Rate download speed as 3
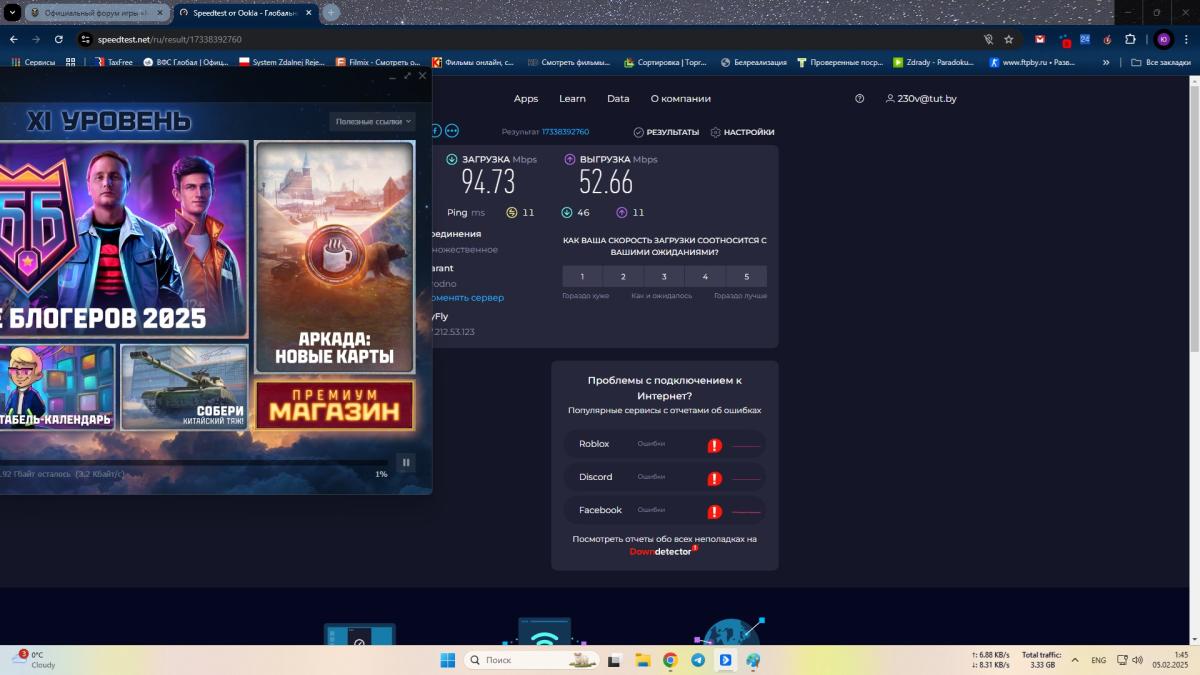 (x=664, y=277)
